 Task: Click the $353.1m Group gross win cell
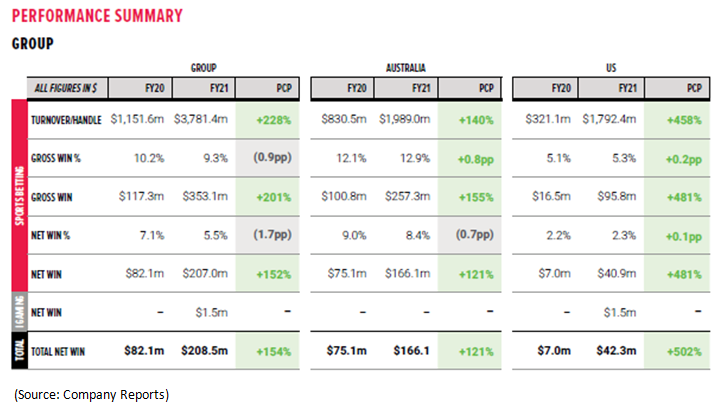pyautogui.click(x=208, y=196)
